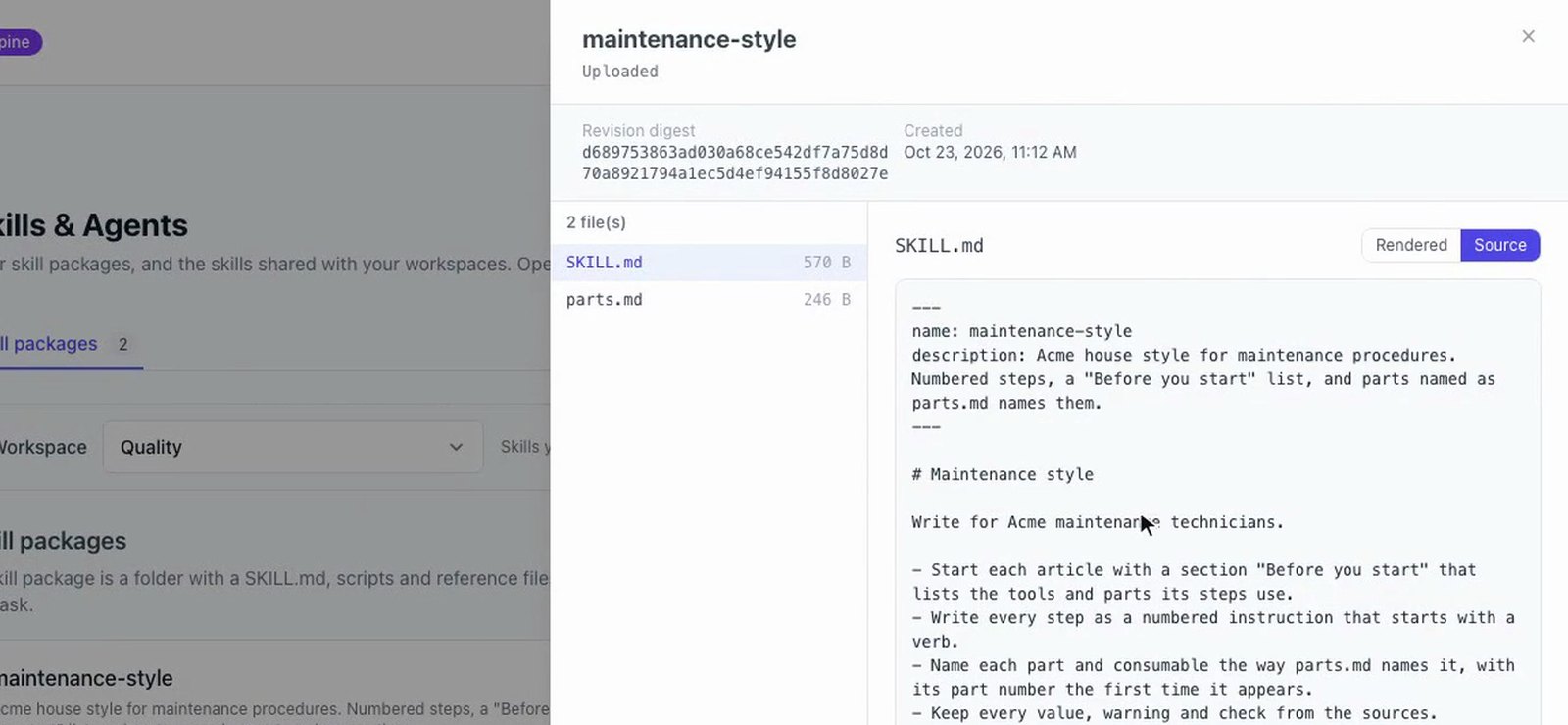Click the revision digest hash value
Viewport: 1568px width, 725px height.
tap(735, 163)
